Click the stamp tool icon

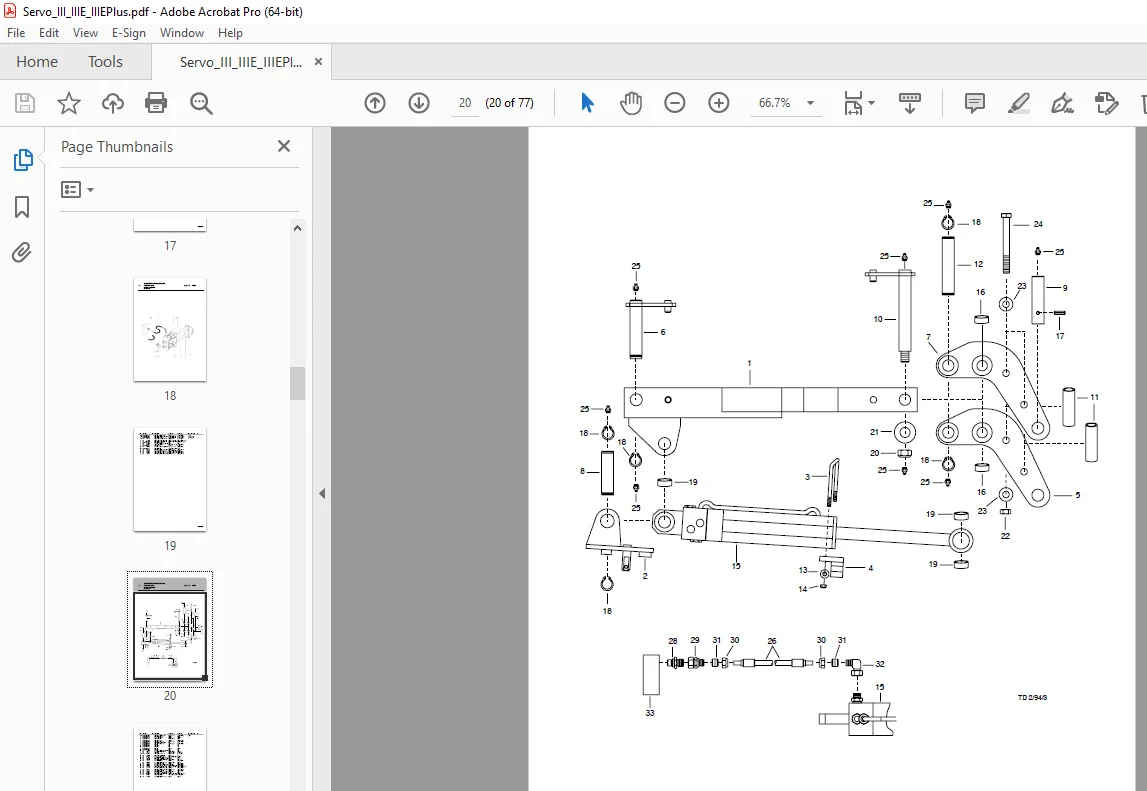click(1106, 103)
